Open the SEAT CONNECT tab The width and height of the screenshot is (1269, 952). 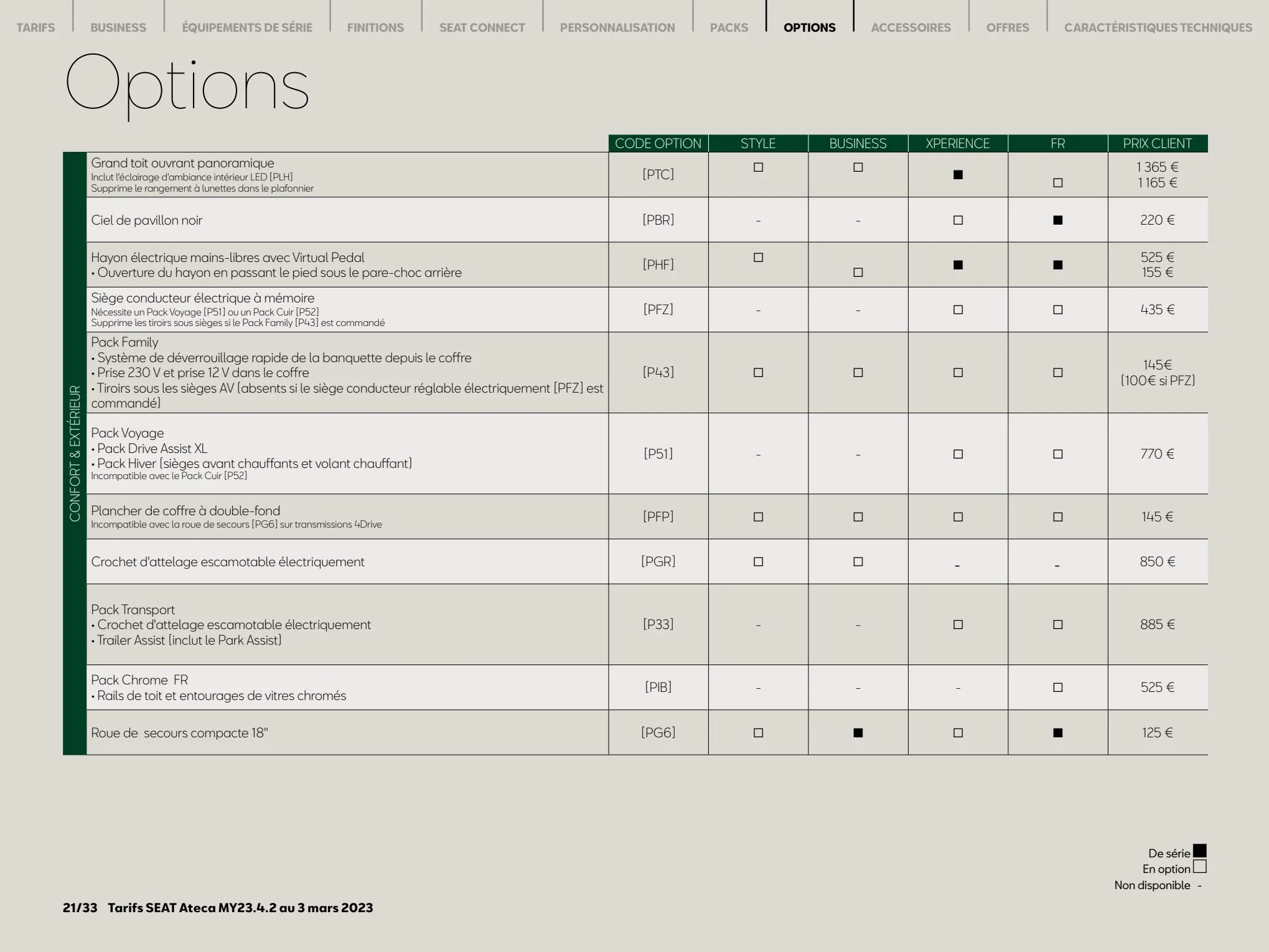tap(482, 27)
